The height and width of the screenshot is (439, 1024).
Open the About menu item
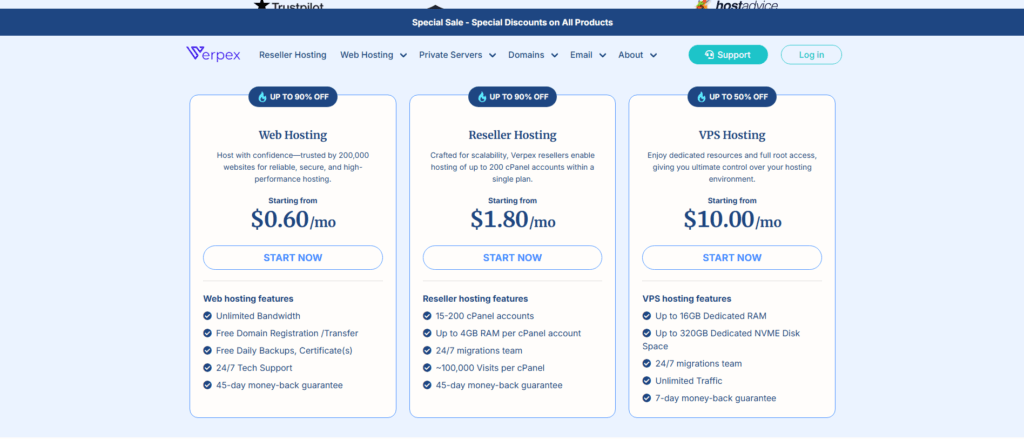pos(636,55)
